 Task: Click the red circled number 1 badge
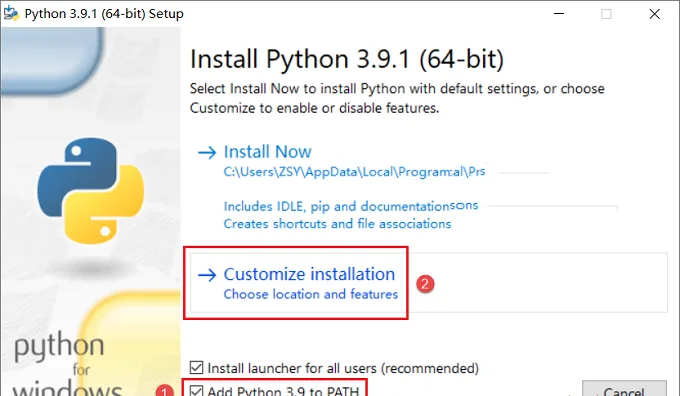[x=164, y=391]
